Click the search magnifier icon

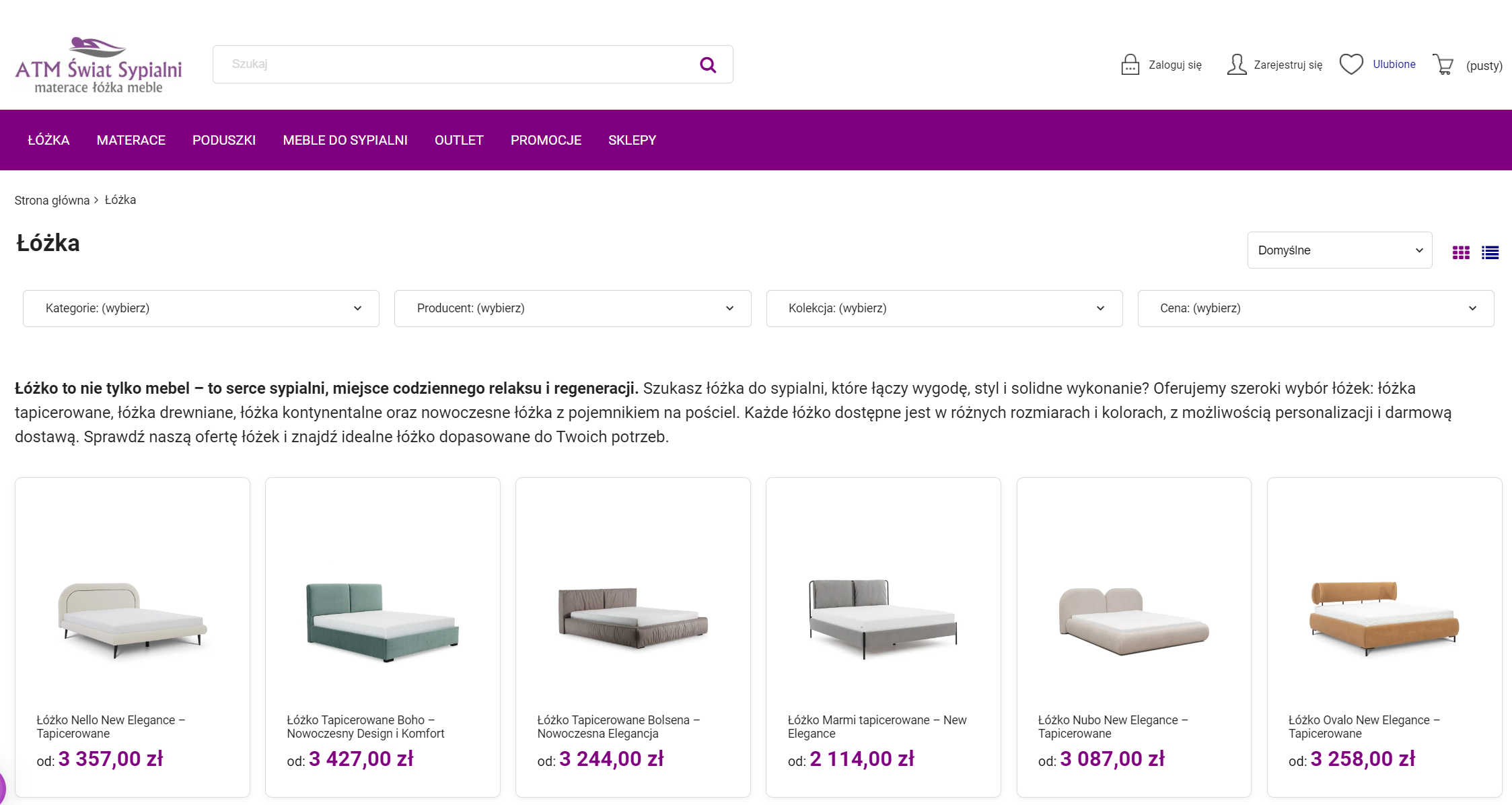coord(707,65)
